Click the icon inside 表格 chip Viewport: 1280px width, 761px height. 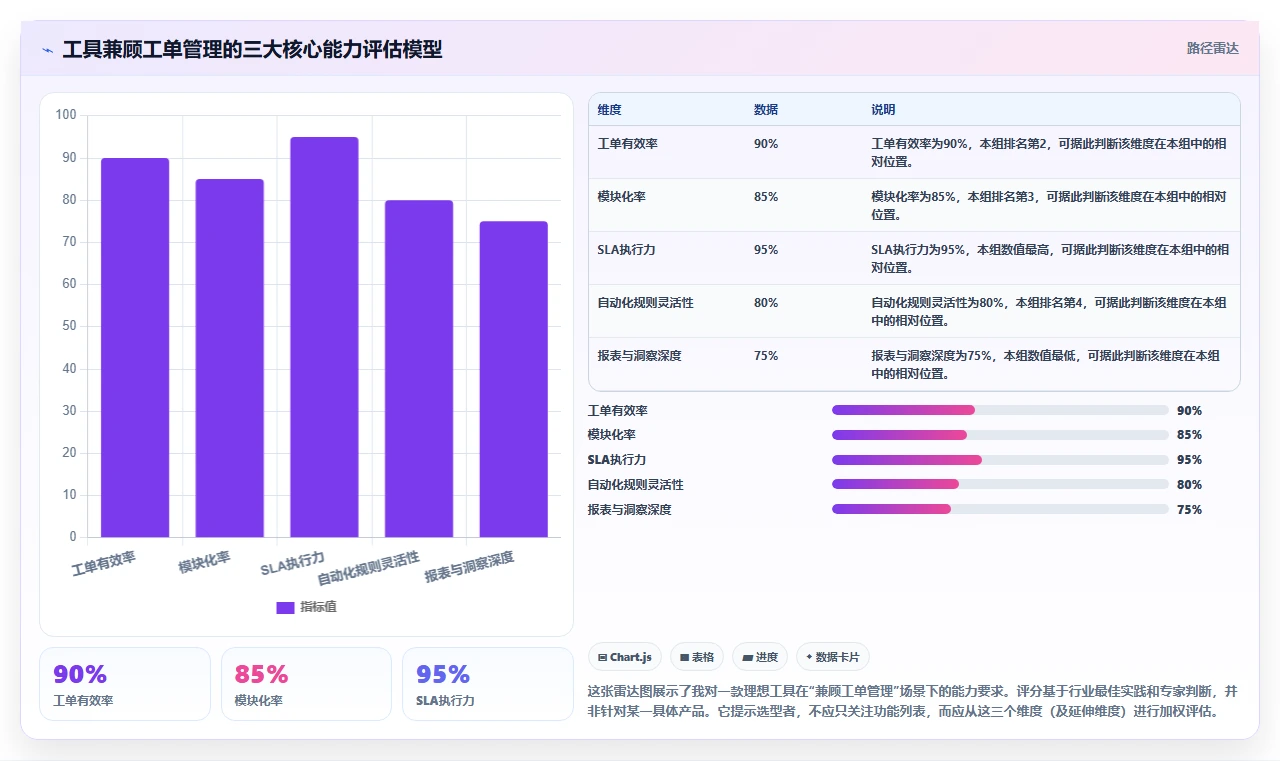(x=684, y=657)
